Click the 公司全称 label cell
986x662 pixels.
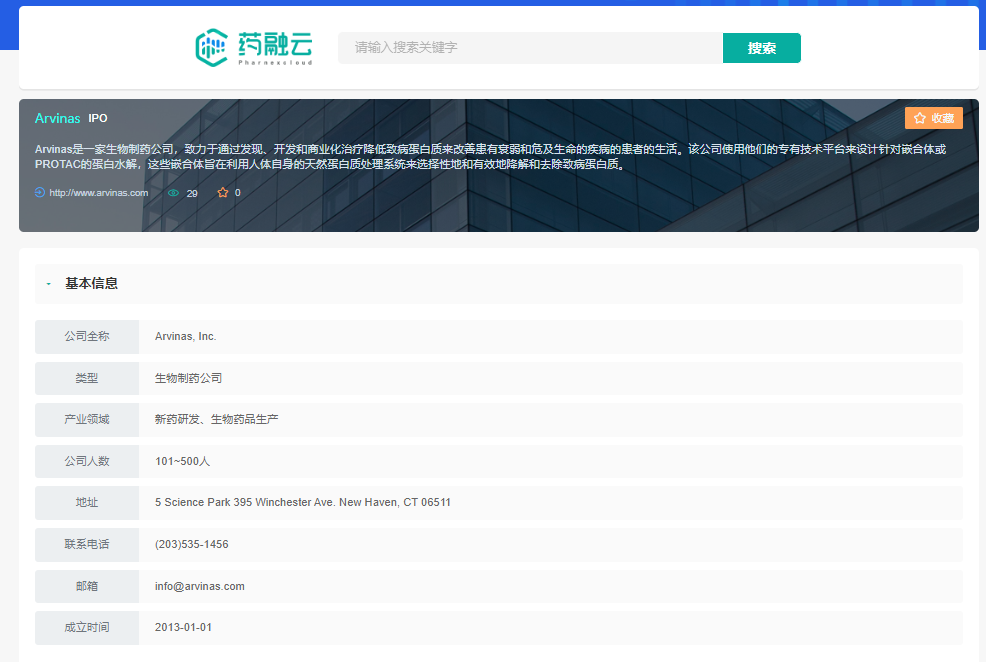coord(87,336)
